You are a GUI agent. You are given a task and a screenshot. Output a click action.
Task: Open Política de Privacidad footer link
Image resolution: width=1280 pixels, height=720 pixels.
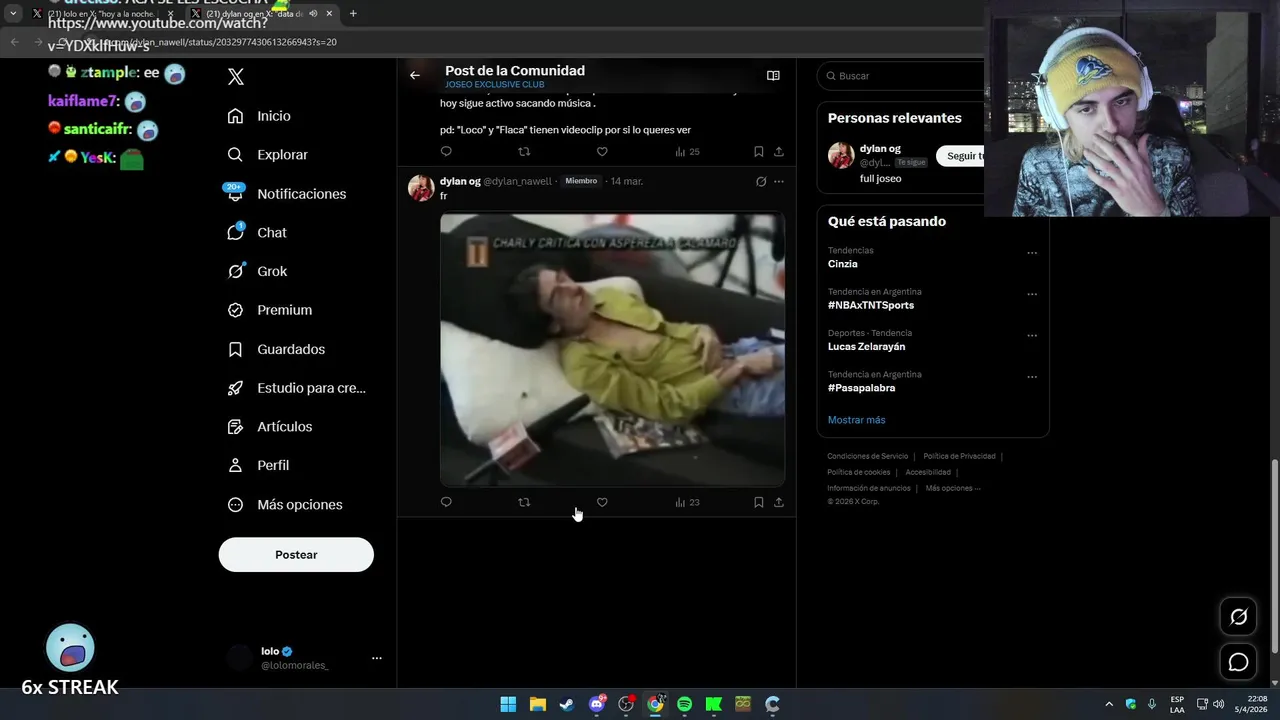959,456
